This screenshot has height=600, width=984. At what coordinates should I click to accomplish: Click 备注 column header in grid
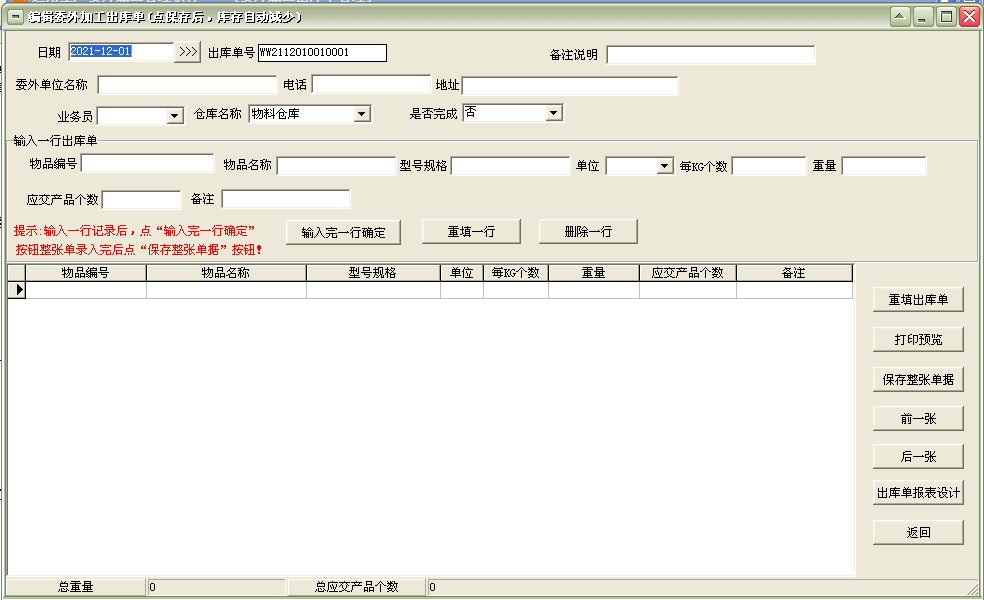794,273
